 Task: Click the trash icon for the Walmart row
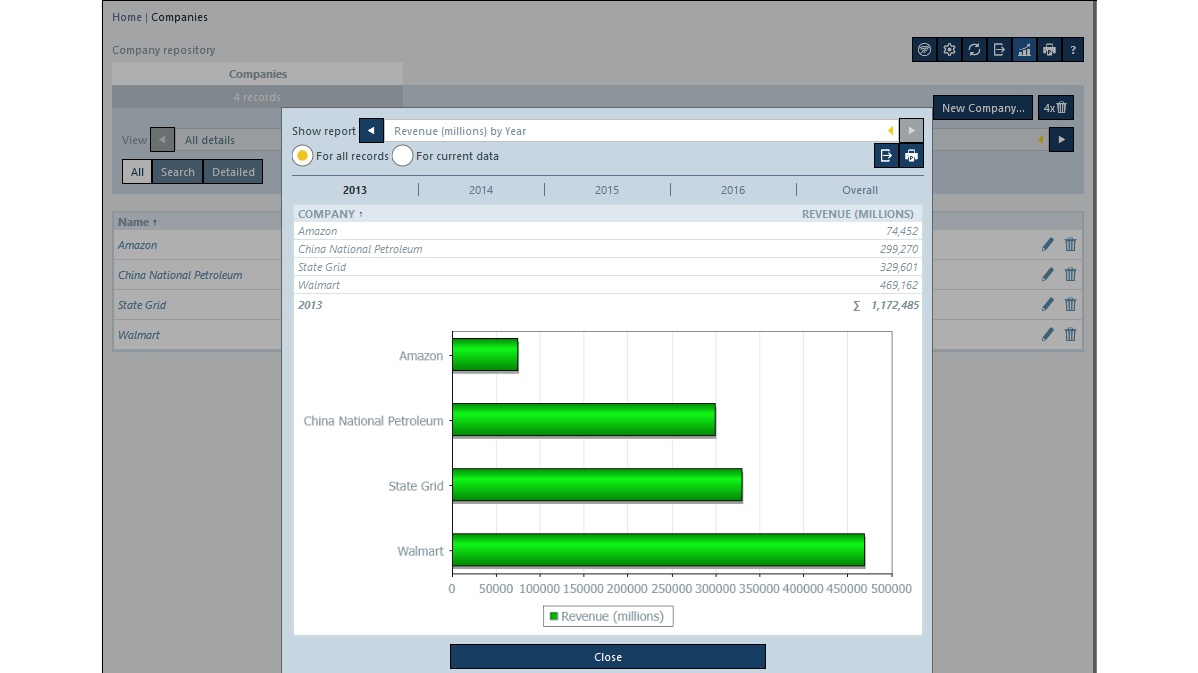coord(1070,335)
